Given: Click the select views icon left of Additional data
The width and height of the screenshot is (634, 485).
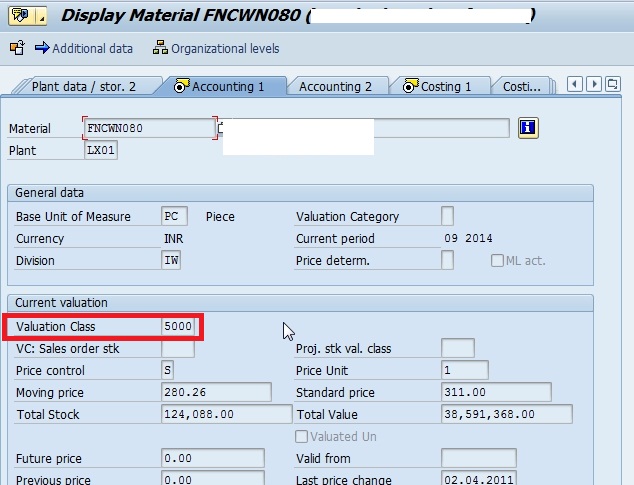Looking at the screenshot, I should pos(17,48).
